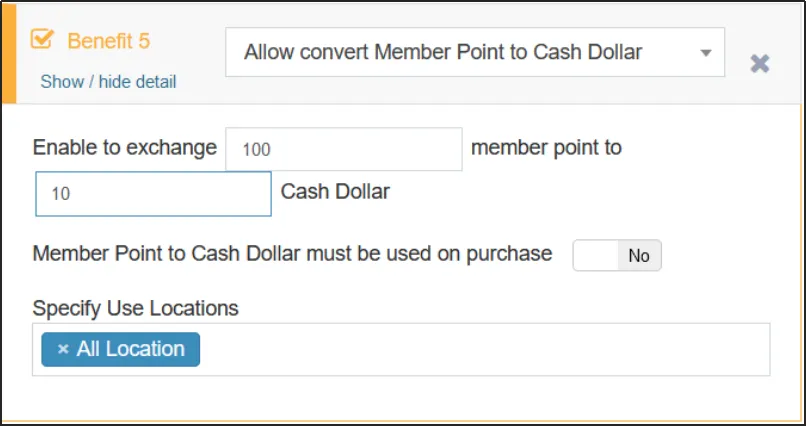The height and width of the screenshot is (427, 806).
Task: Click the must be used on purchase label
Action: coord(292,254)
